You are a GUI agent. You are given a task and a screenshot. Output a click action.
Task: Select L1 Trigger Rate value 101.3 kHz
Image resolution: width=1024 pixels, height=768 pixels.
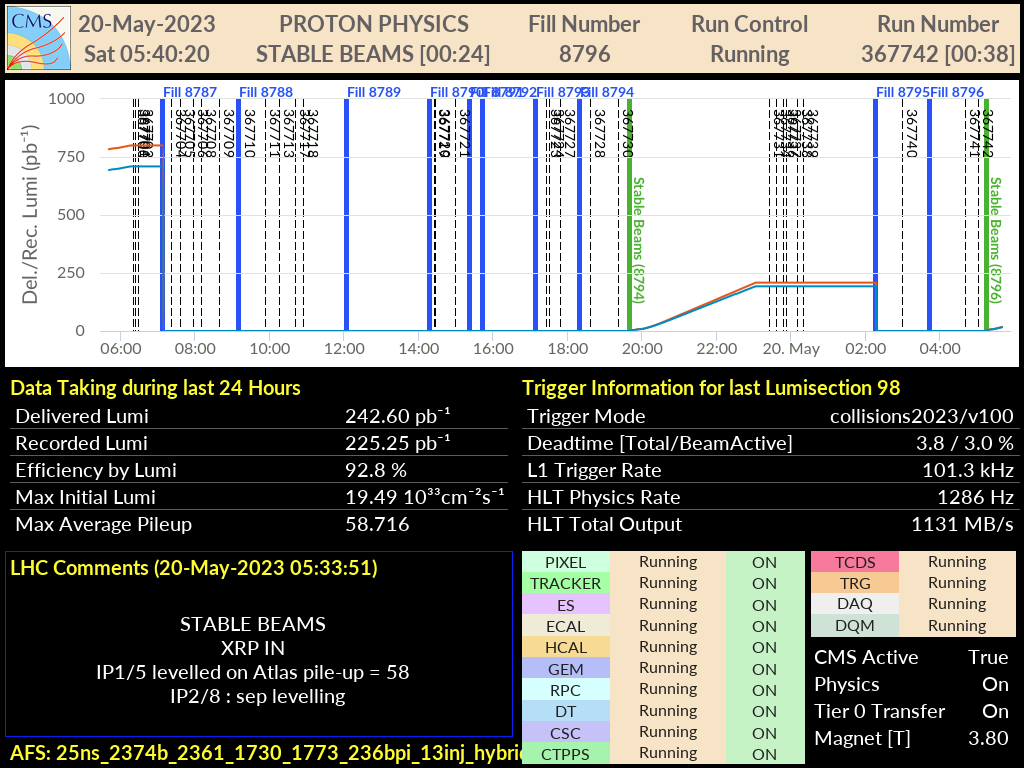coord(968,470)
